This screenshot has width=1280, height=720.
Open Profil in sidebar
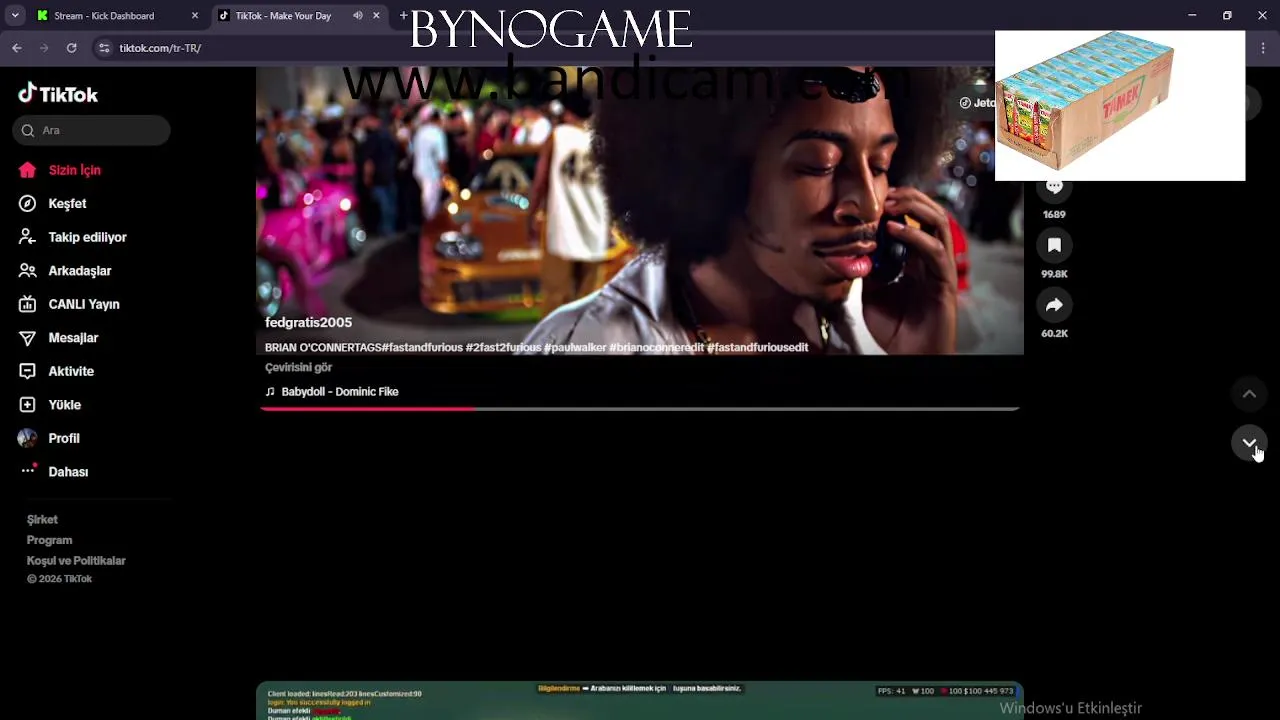click(63, 438)
